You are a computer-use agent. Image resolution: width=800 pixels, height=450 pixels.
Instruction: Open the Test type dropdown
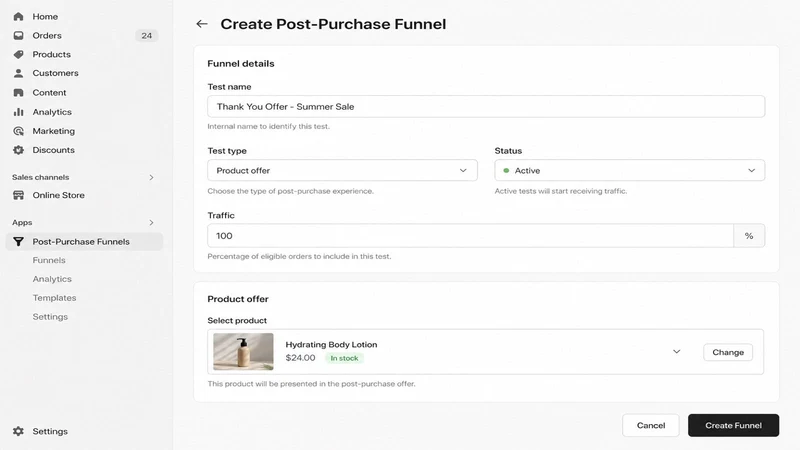pyautogui.click(x=342, y=170)
